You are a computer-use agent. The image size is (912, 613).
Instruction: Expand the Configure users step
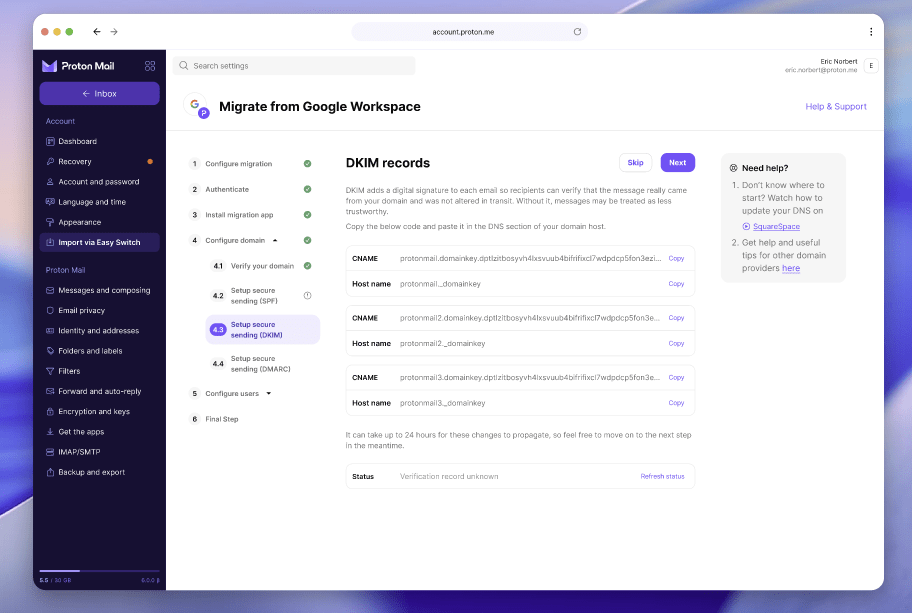click(269, 394)
